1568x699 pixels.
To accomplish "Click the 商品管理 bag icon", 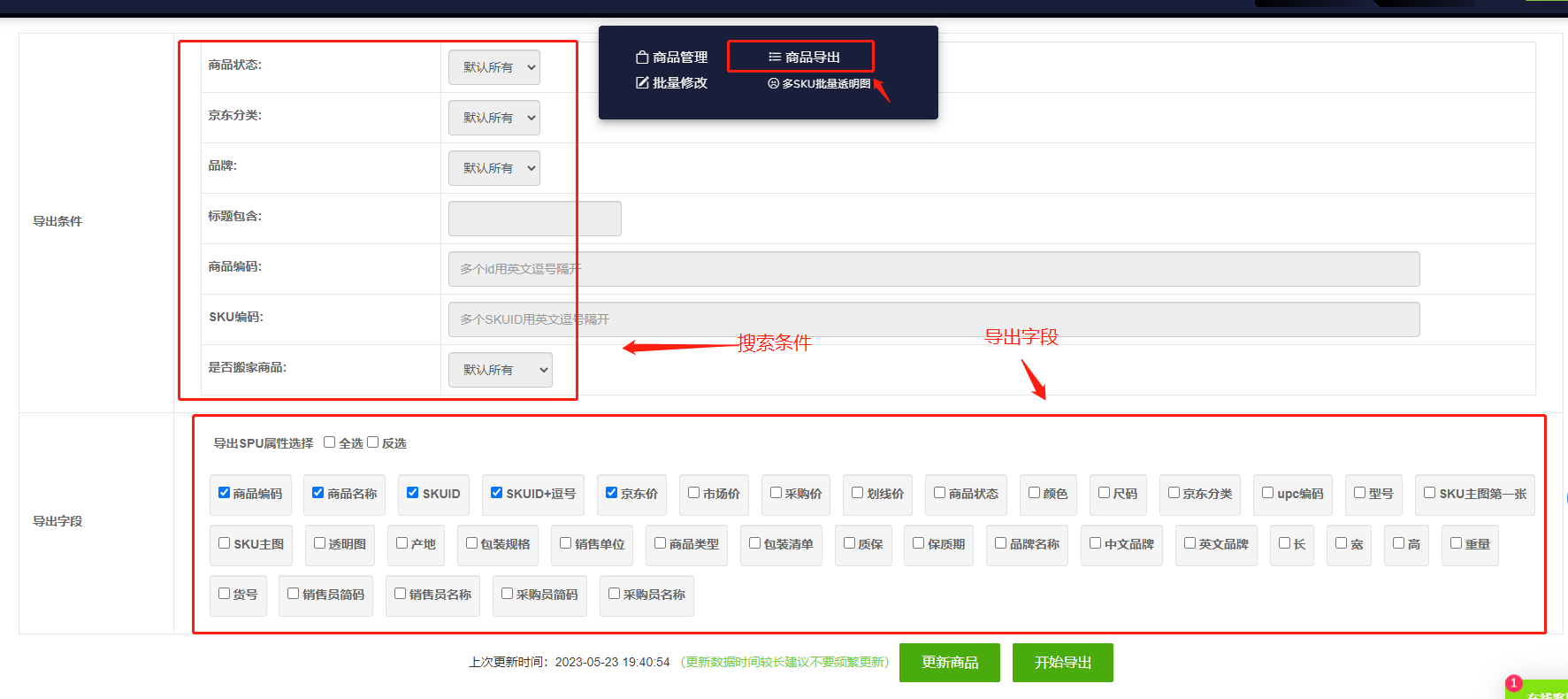I will [x=642, y=58].
